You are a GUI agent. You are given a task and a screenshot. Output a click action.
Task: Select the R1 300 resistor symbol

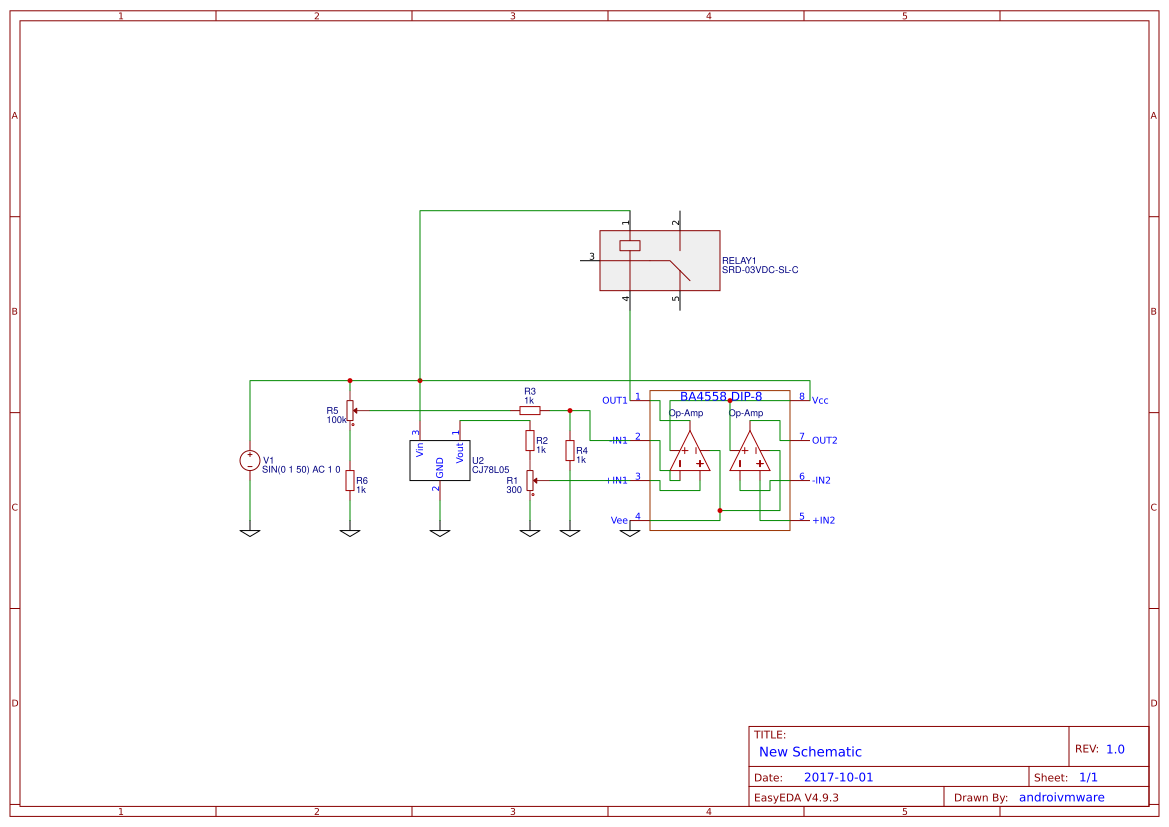530,480
